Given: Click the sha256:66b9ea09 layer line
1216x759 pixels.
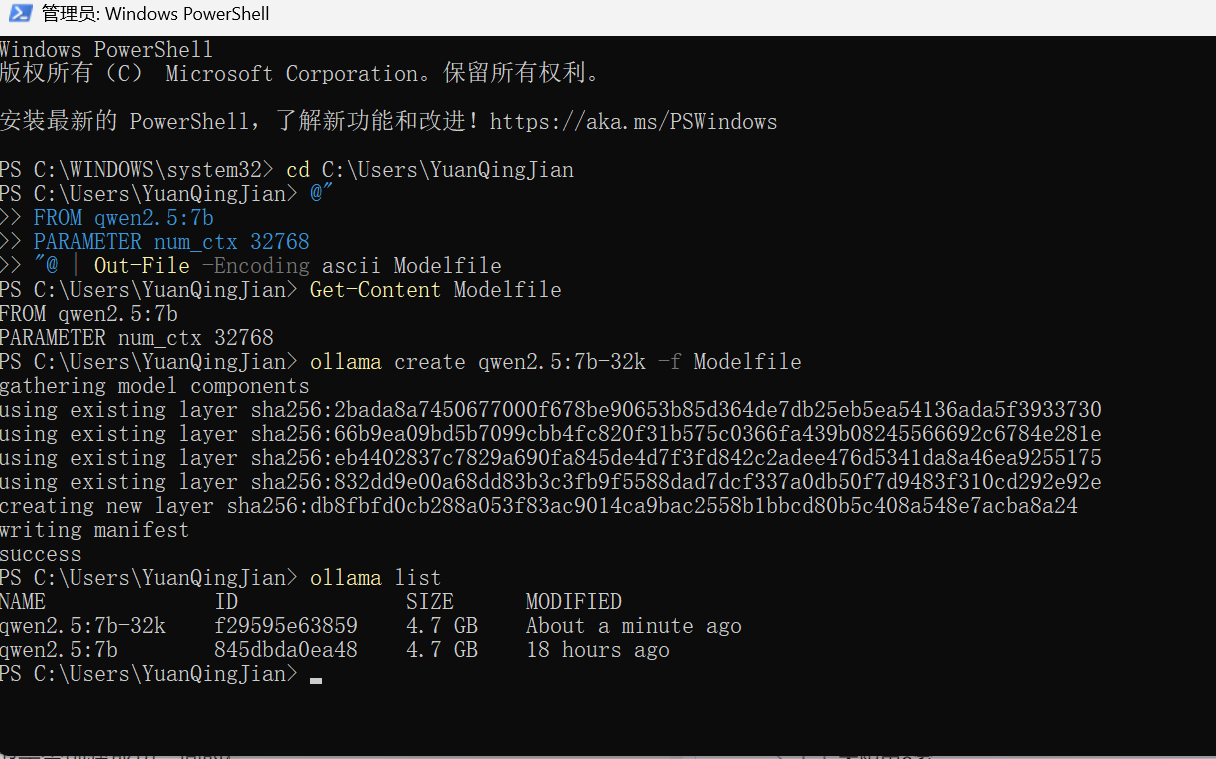Looking at the screenshot, I should (x=551, y=434).
